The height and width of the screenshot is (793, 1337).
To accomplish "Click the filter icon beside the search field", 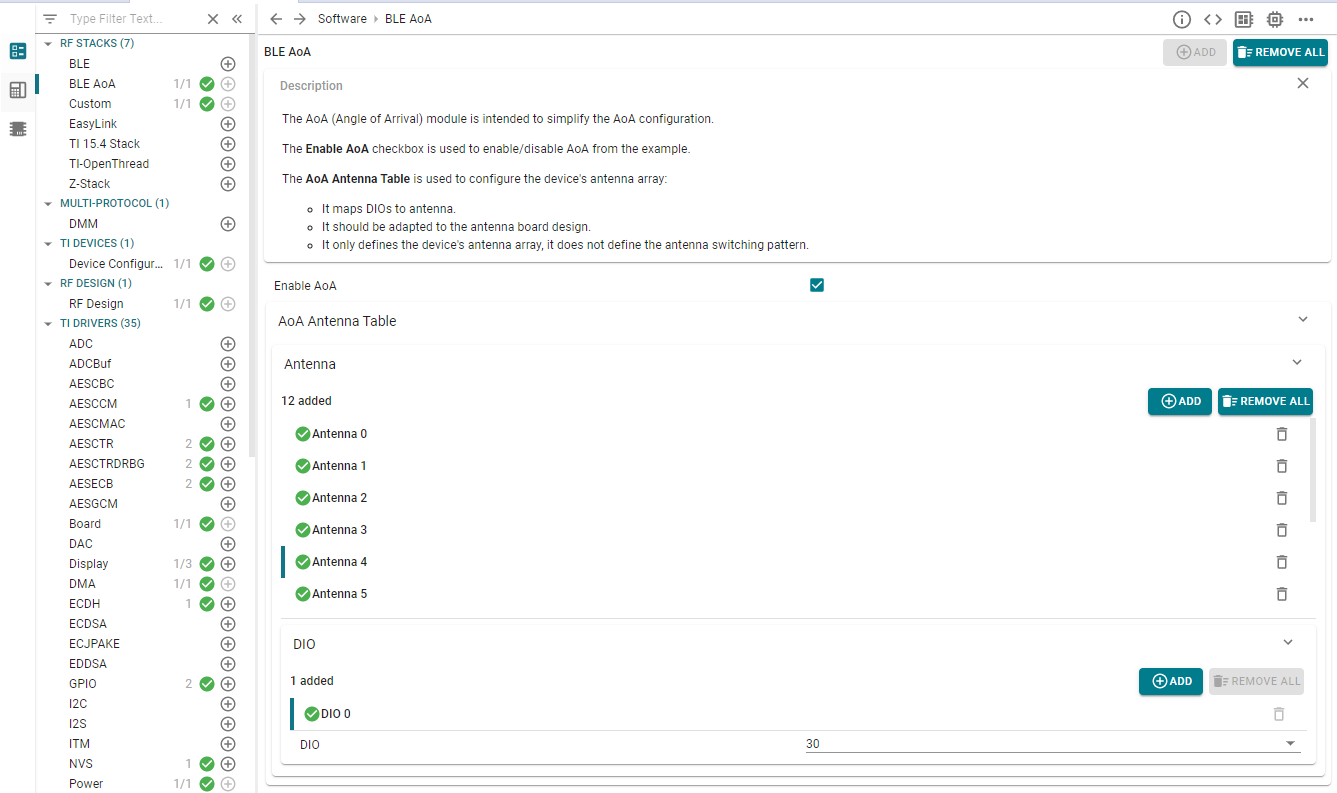I will 49,17.
